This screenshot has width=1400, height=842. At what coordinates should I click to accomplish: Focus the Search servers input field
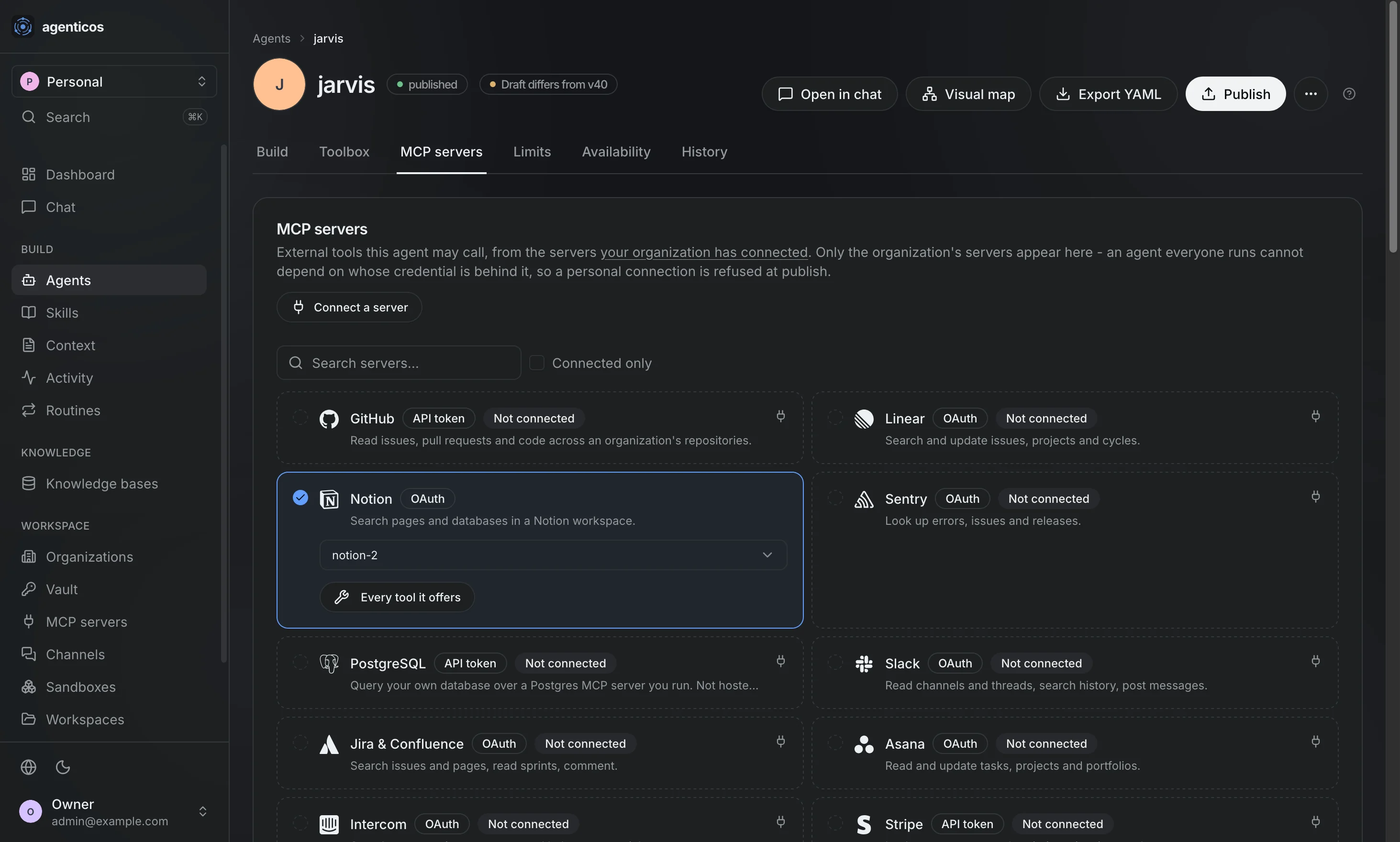(399, 363)
